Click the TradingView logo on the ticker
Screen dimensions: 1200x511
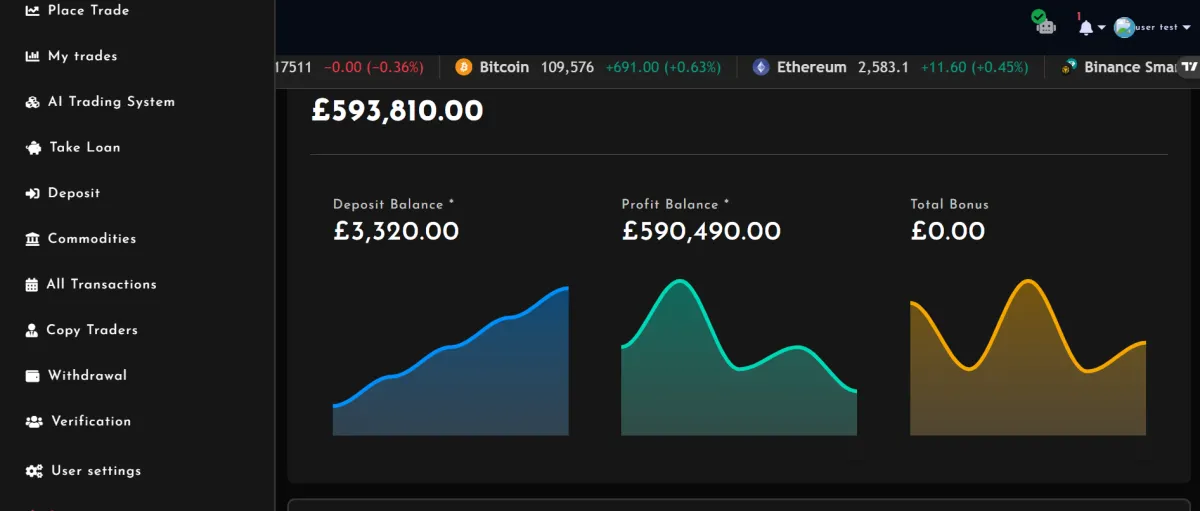click(x=1188, y=67)
